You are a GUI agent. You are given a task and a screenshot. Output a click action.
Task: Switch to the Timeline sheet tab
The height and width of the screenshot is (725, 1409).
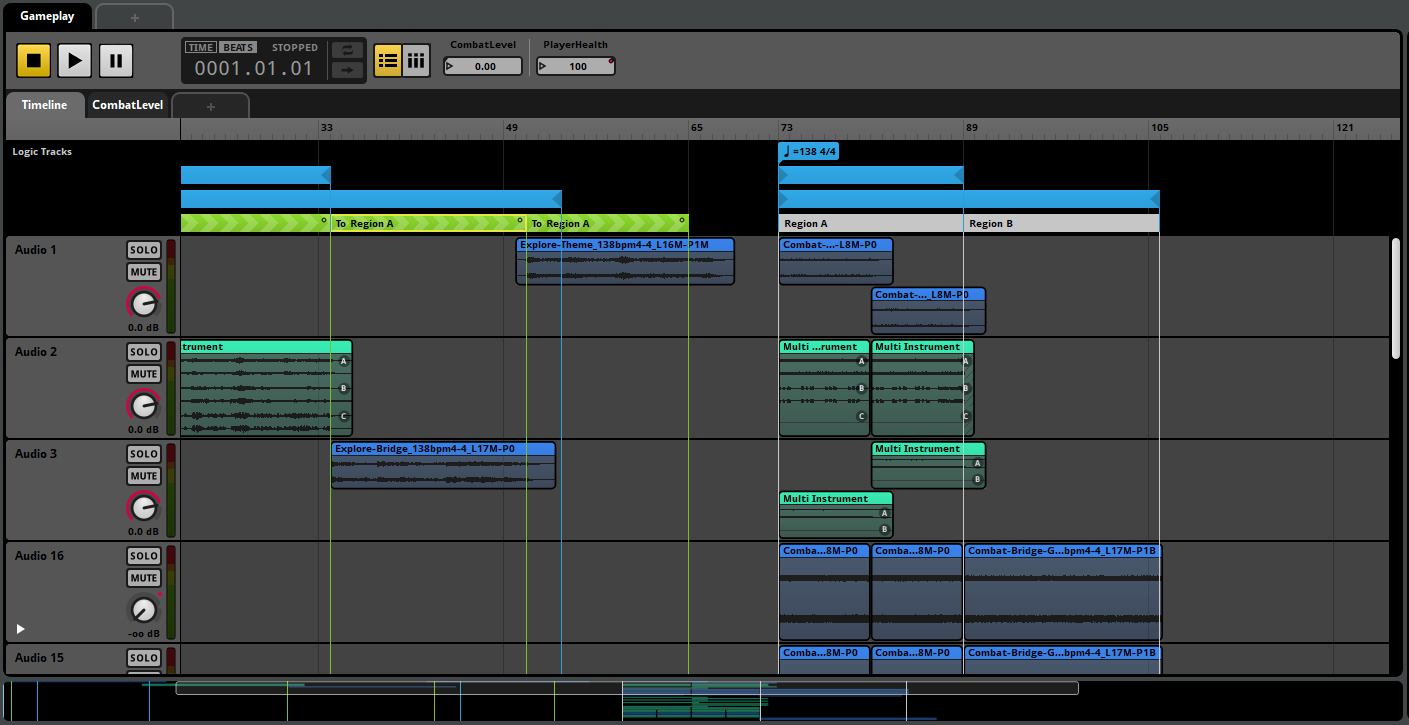[44, 105]
